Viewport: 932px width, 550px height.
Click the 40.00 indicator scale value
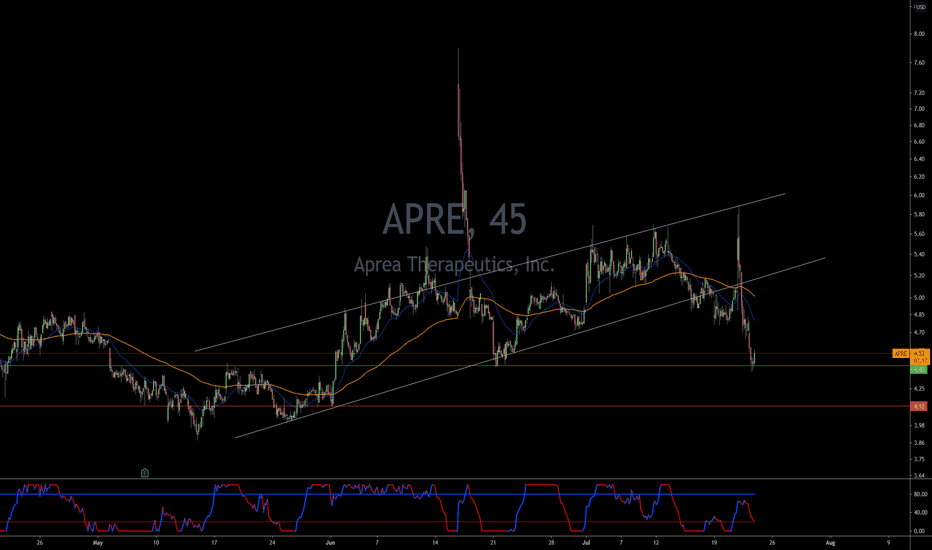(920, 513)
